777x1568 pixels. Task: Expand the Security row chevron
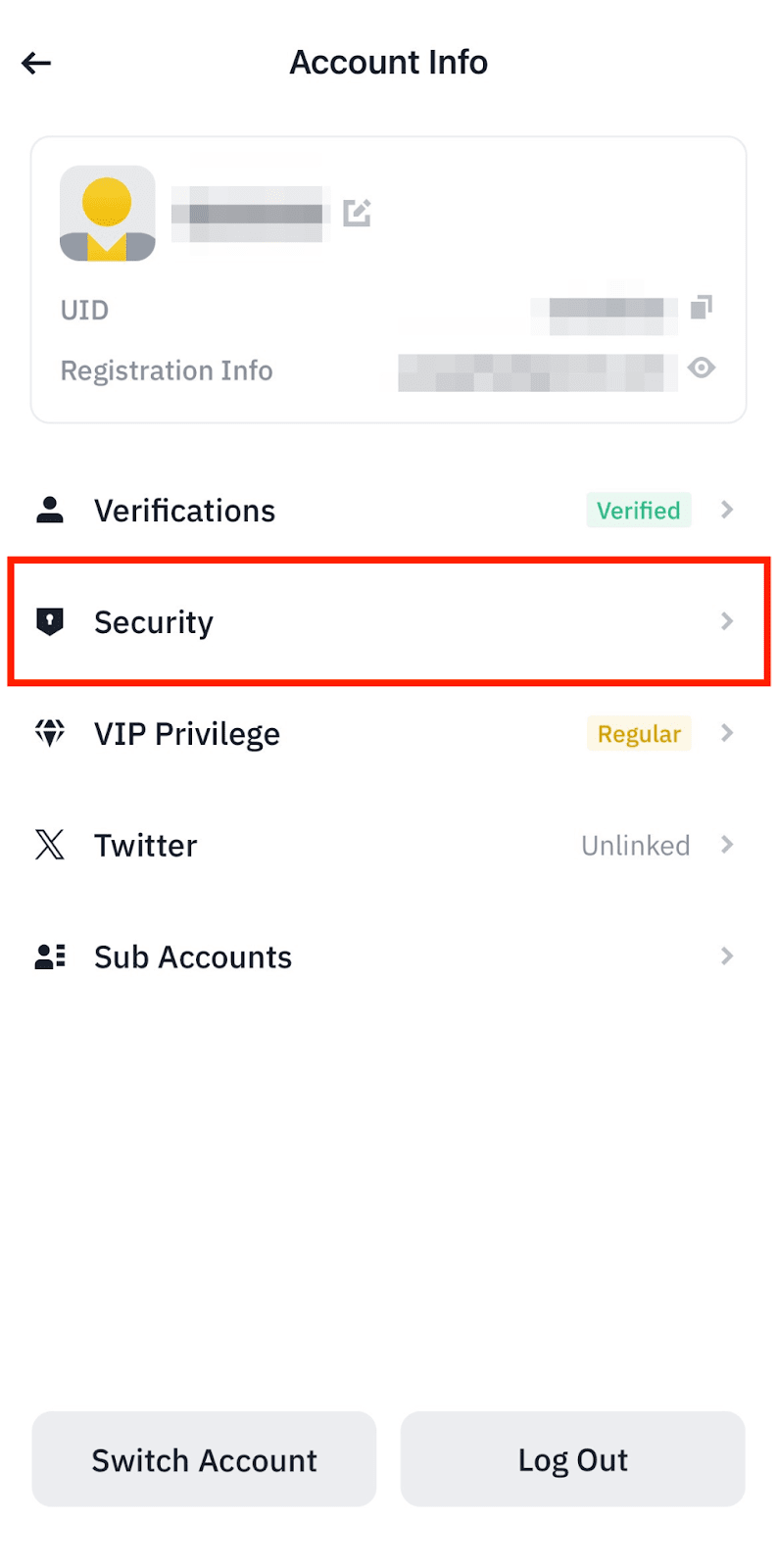pyautogui.click(x=727, y=621)
